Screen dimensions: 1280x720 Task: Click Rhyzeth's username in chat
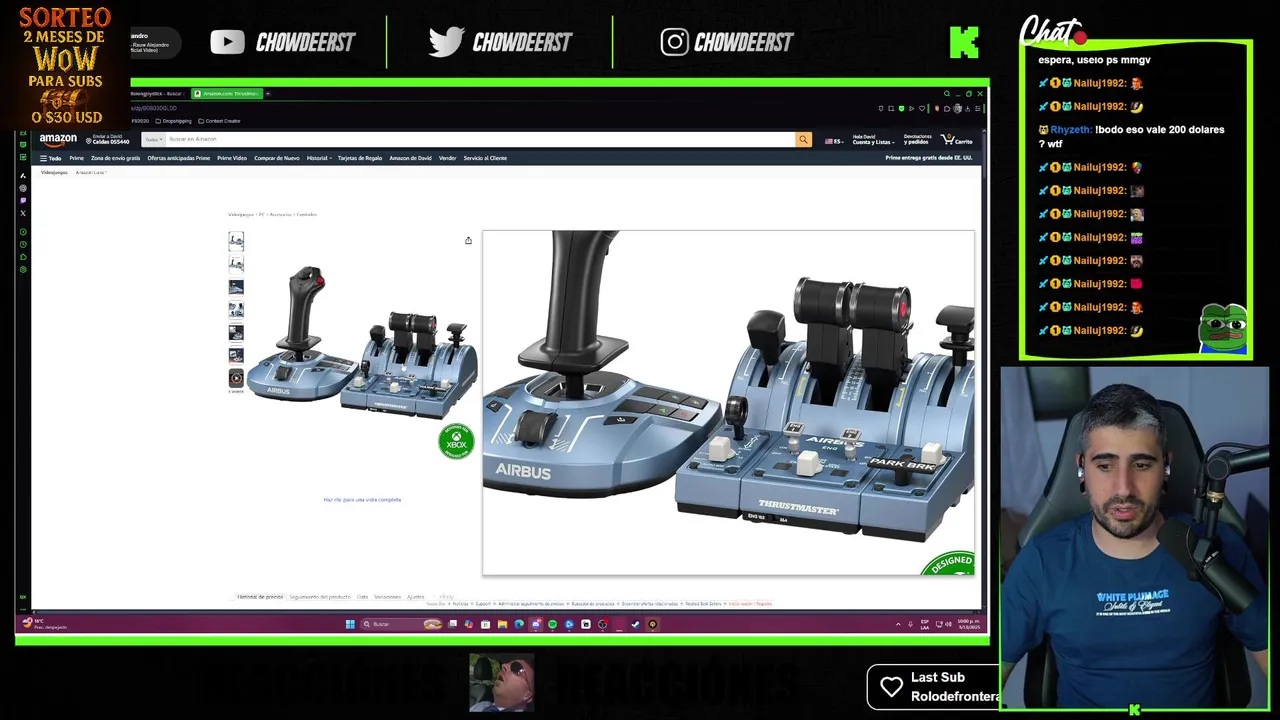1070,130
